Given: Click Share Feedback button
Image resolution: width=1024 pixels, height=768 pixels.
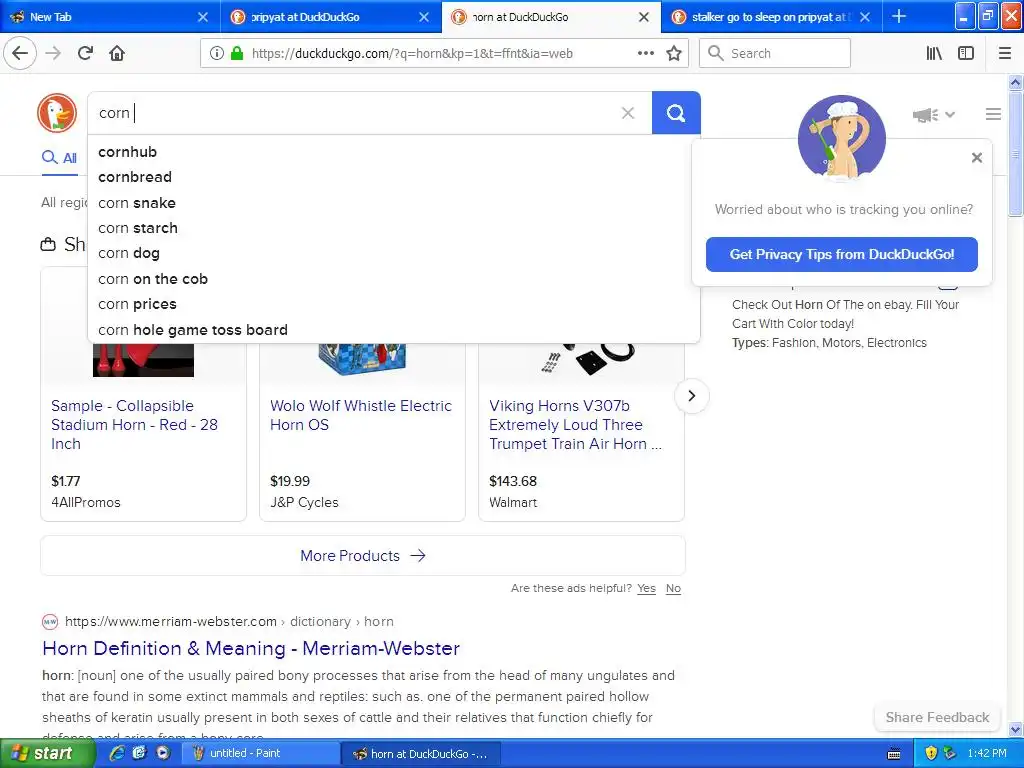Looking at the screenshot, I should point(937,717).
